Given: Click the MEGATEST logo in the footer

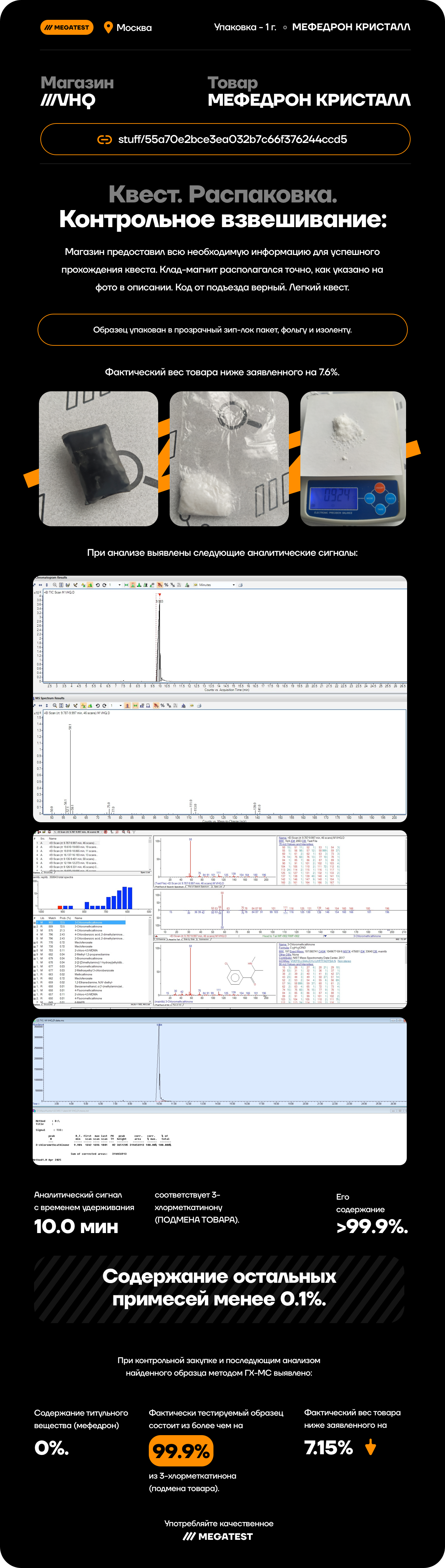Looking at the screenshot, I should (218, 1536).
